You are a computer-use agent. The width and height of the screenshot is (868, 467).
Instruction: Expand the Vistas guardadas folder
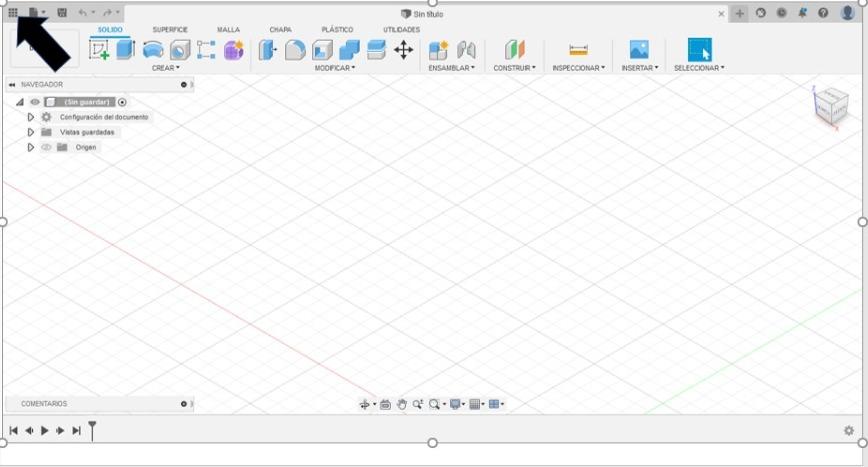point(30,132)
